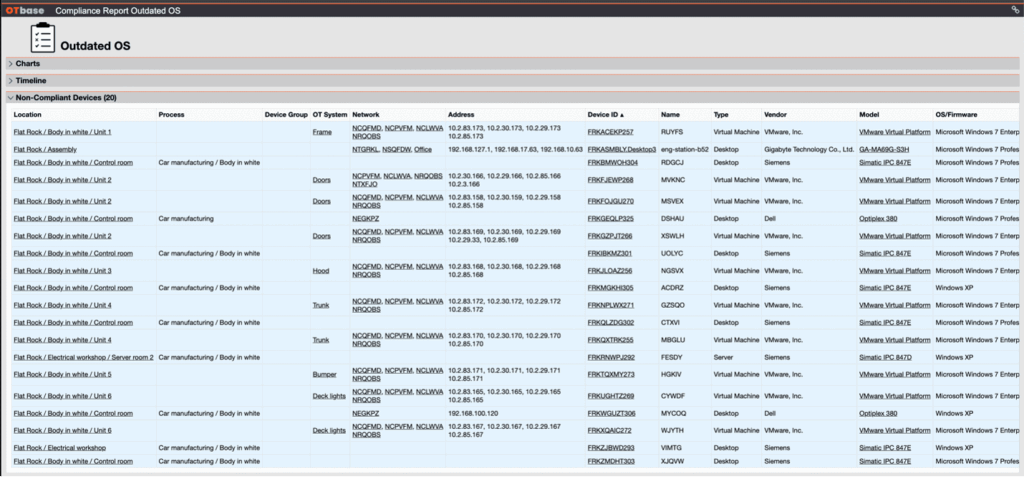Viewport: 1024px width, 479px height.
Task: Open device FRKJLOAZ256
Action: (610, 271)
